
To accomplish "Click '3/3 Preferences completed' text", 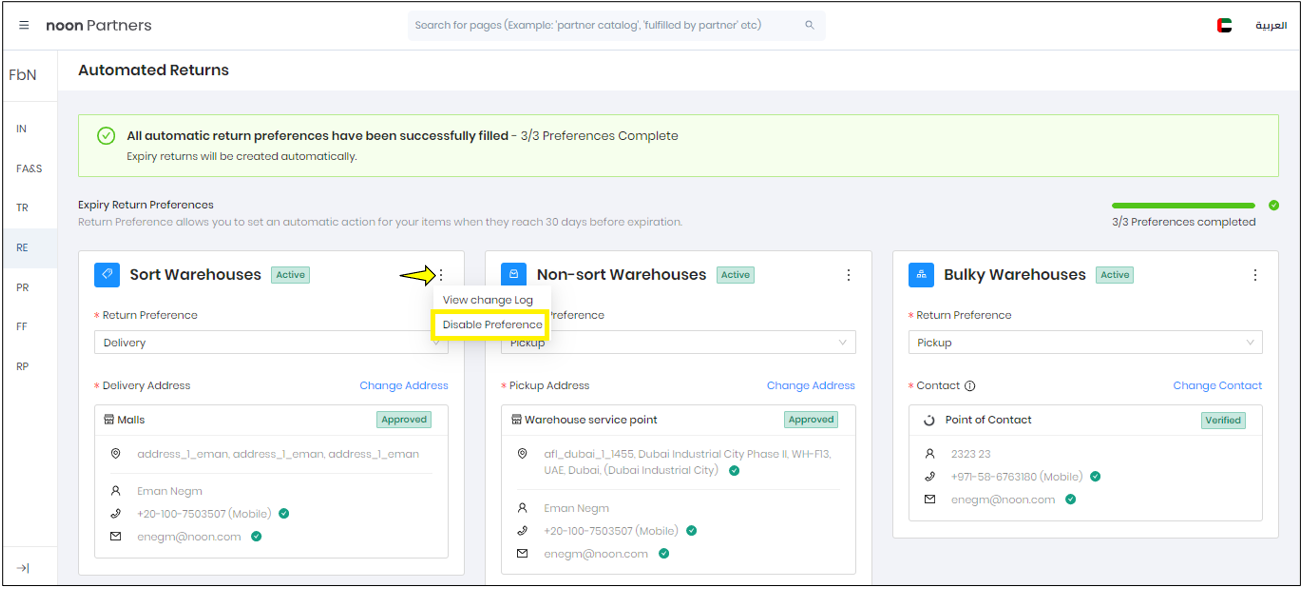I will pos(1184,222).
